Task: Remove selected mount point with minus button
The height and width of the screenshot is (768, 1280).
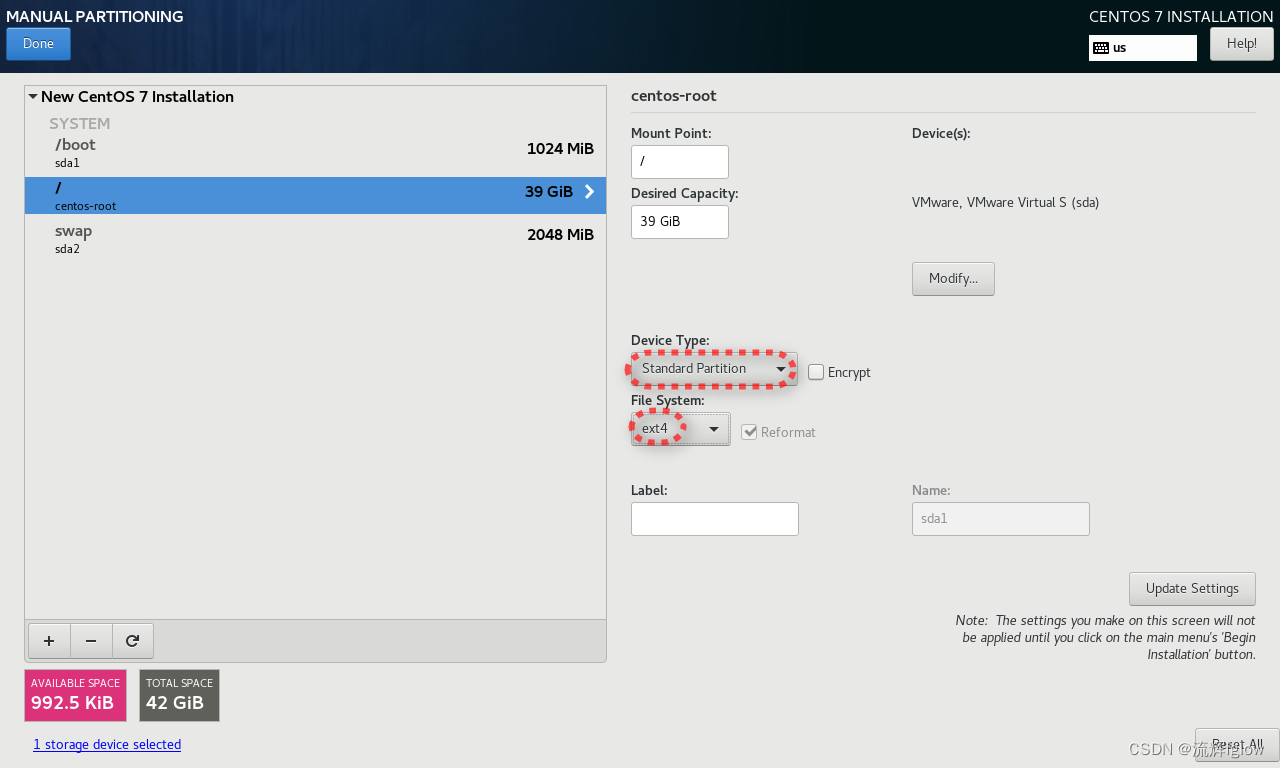Action: coord(91,641)
